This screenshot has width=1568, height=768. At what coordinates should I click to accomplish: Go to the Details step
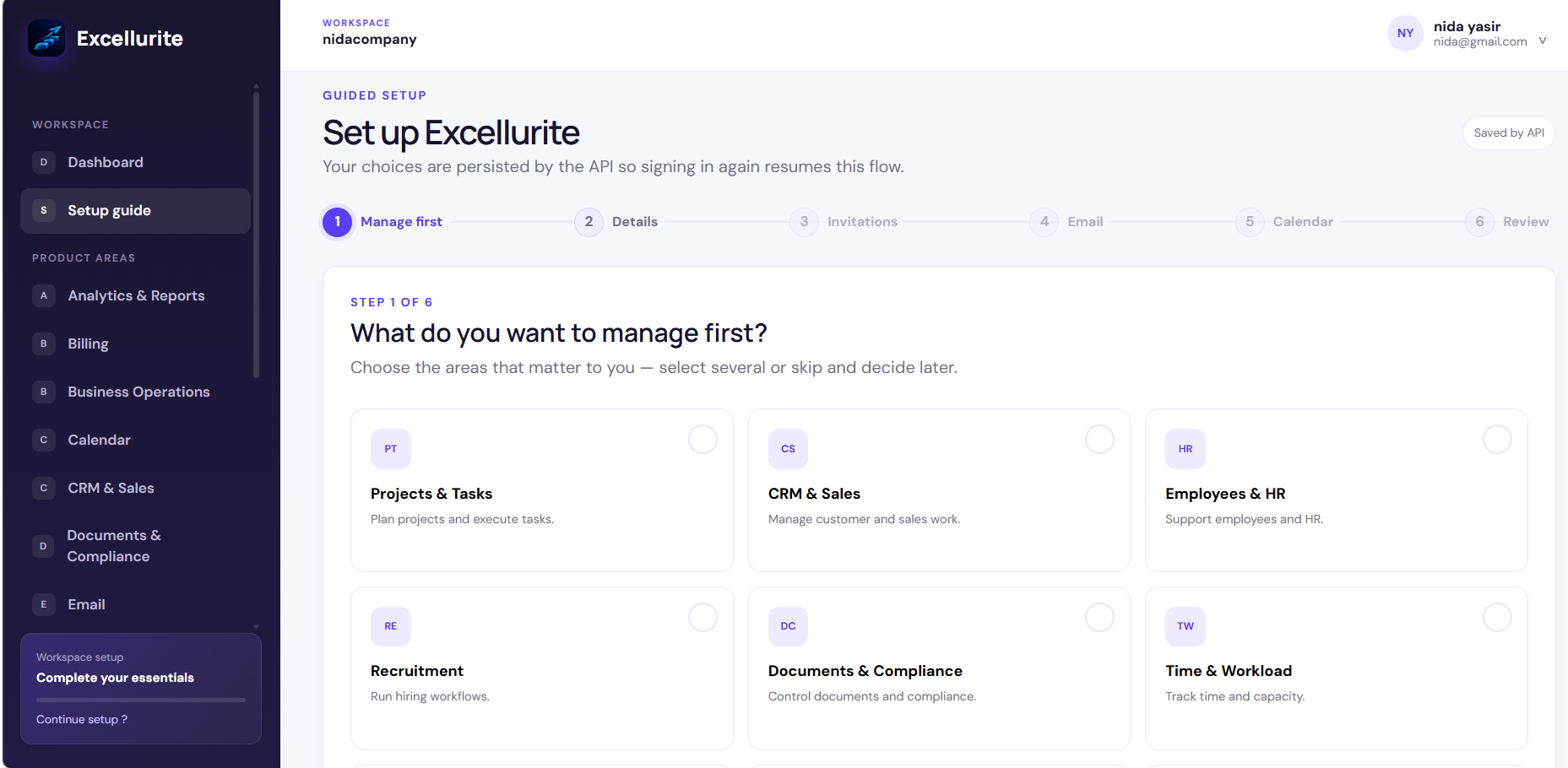pyautogui.click(x=616, y=222)
